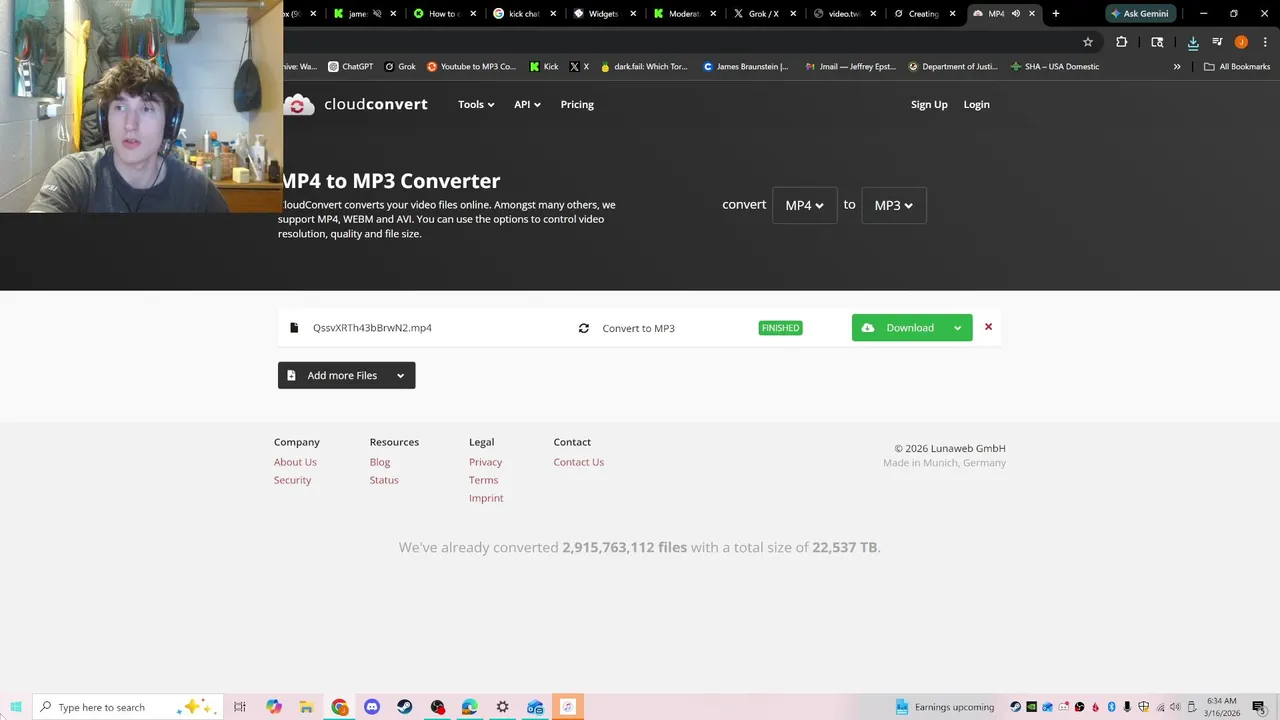Image resolution: width=1280 pixels, height=720 pixels.
Task: Mute the MP4 tab via speaker icon
Action: click(1016, 14)
